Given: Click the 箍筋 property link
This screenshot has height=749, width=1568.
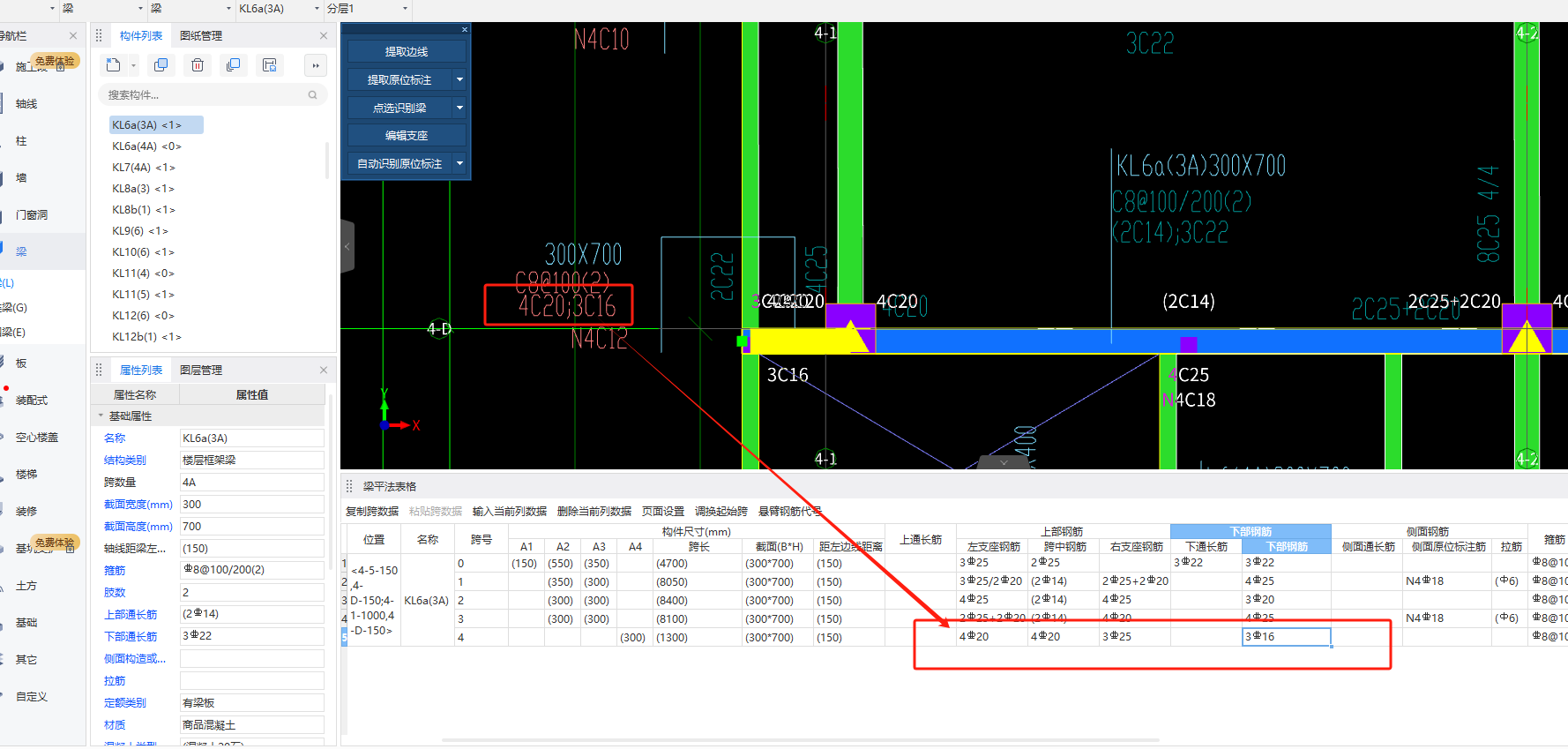Looking at the screenshot, I should point(115,571).
